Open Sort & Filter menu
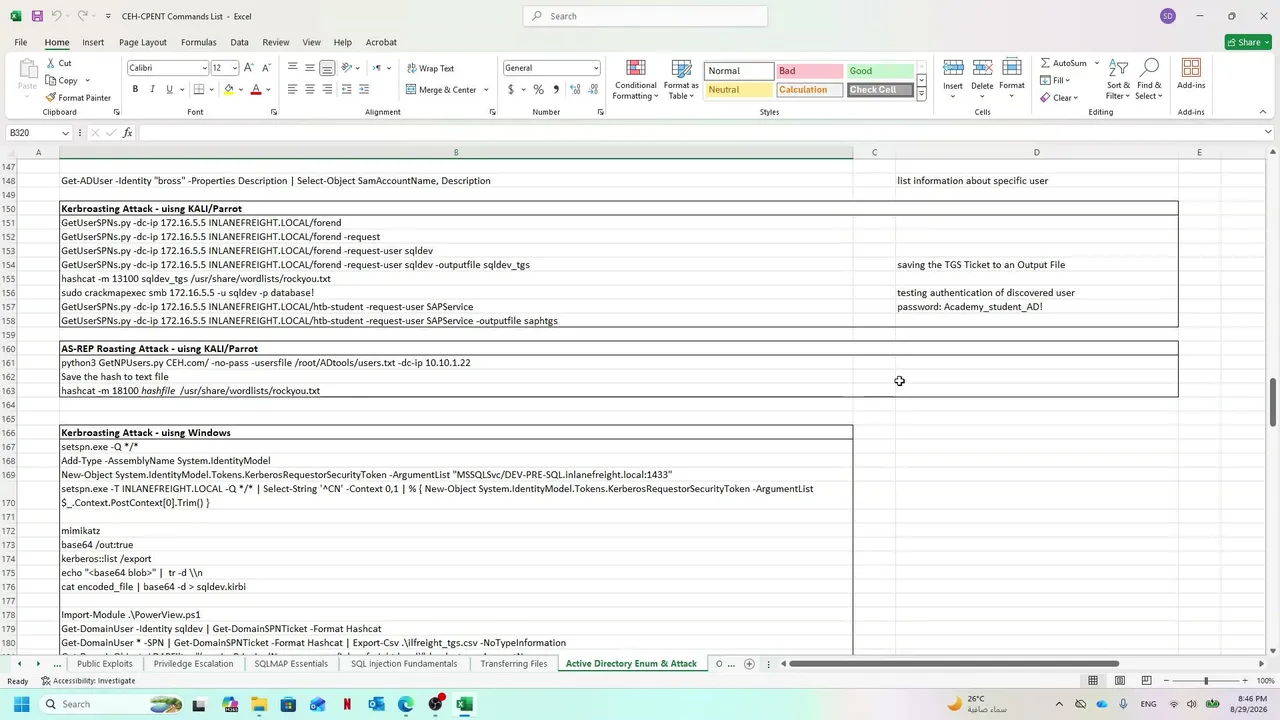Screen dimensions: 1280x720 click(x=1118, y=80)
